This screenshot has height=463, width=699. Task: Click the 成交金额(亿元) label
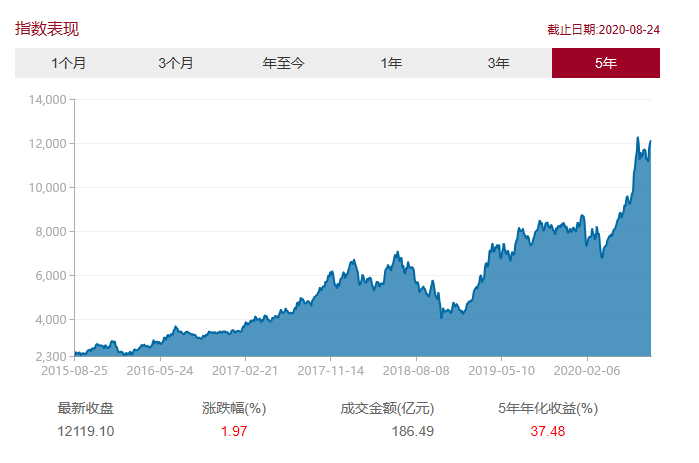coord(387,408)
